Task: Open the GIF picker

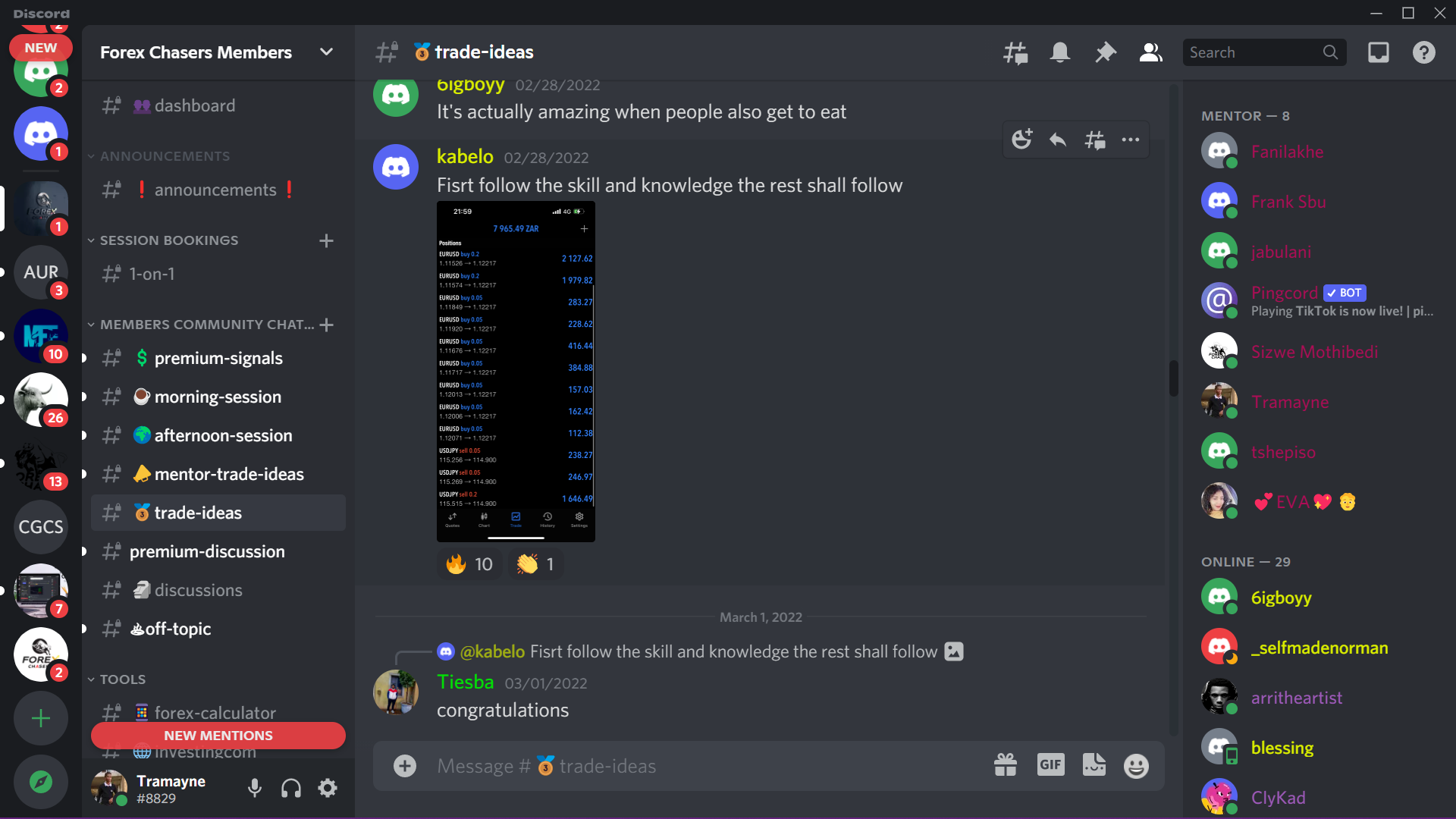Action: 1050,765
